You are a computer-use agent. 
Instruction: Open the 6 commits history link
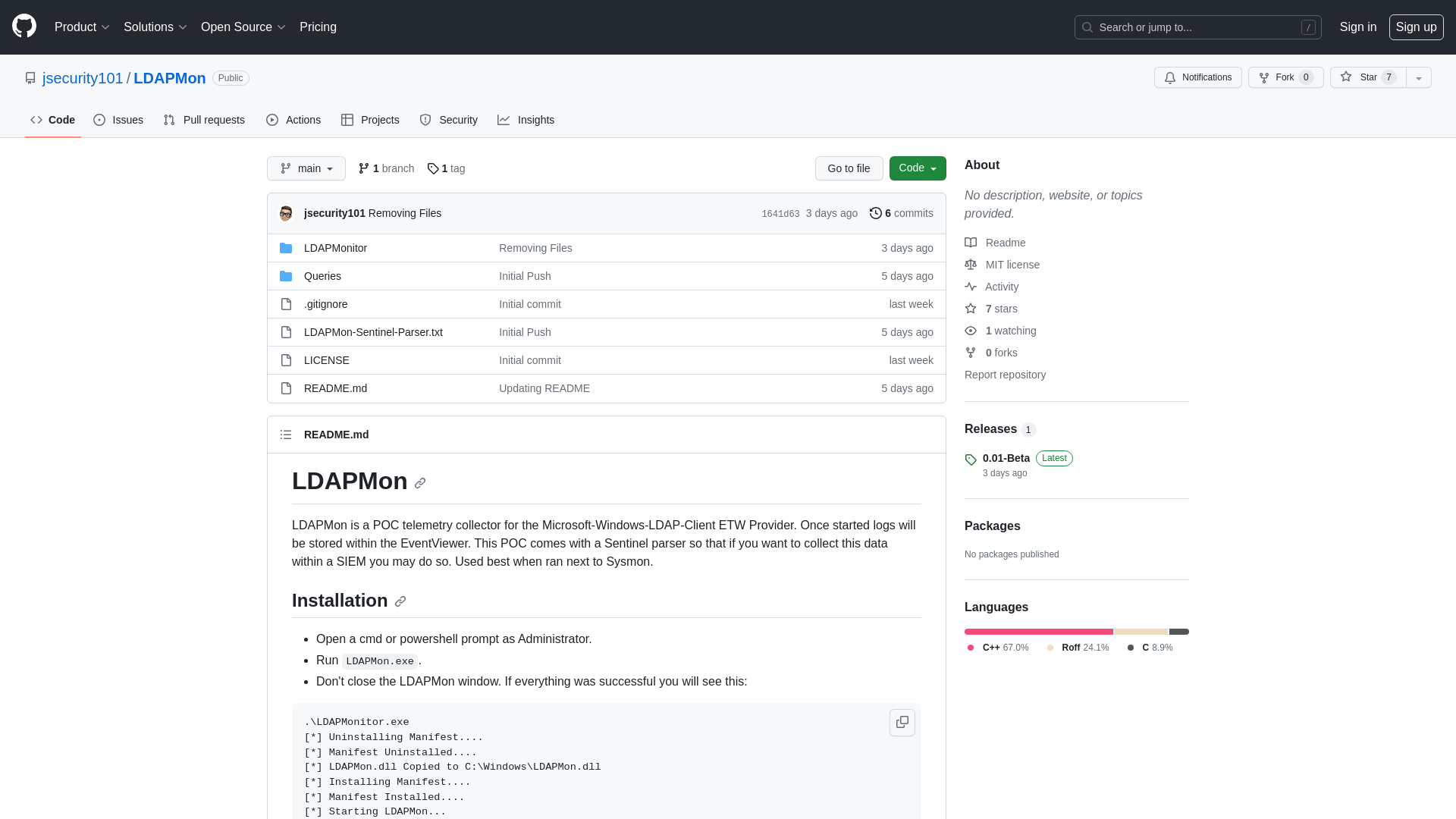coord(902,213)
